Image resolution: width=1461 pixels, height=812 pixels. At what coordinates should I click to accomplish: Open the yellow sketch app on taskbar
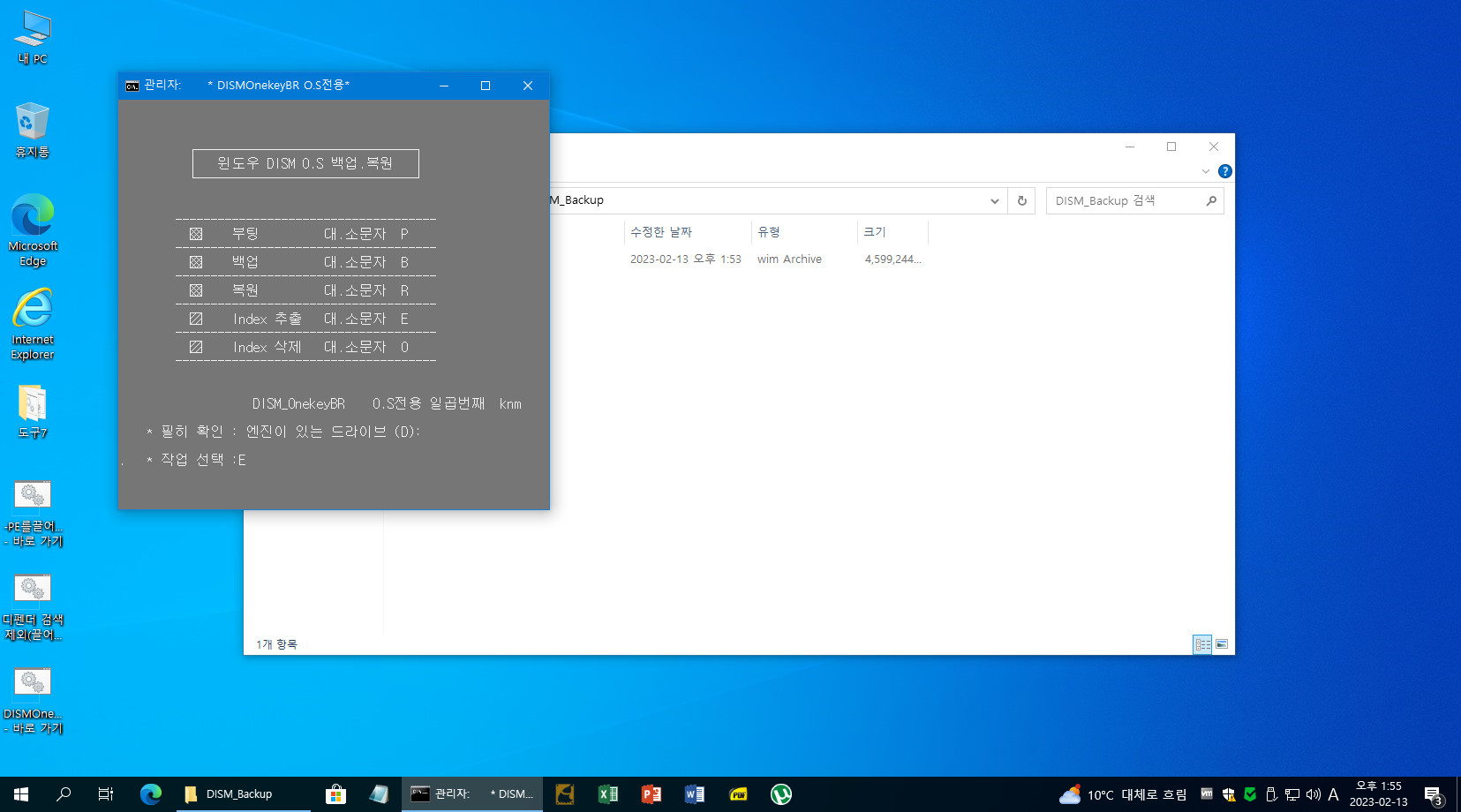click(565, 794)
